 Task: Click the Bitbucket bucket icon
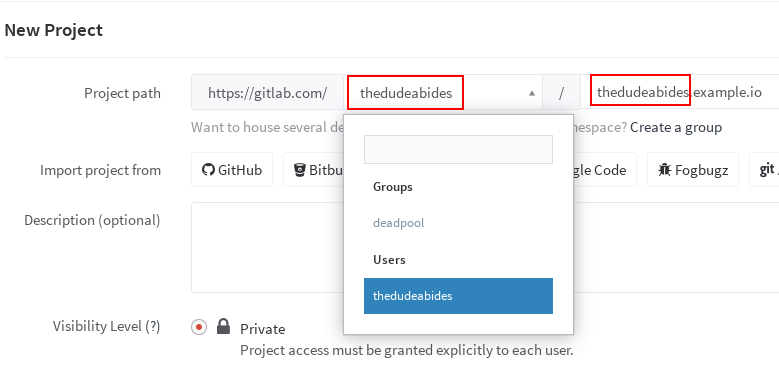299,170
